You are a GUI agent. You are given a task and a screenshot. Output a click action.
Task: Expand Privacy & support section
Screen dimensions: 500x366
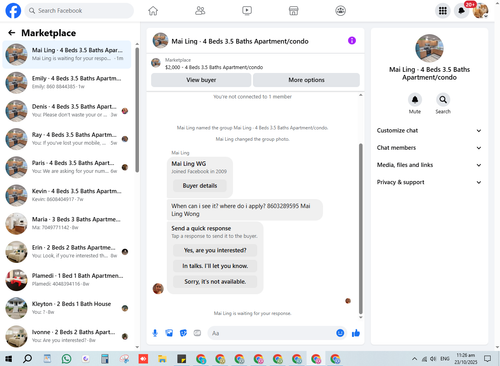click(429, 182)
